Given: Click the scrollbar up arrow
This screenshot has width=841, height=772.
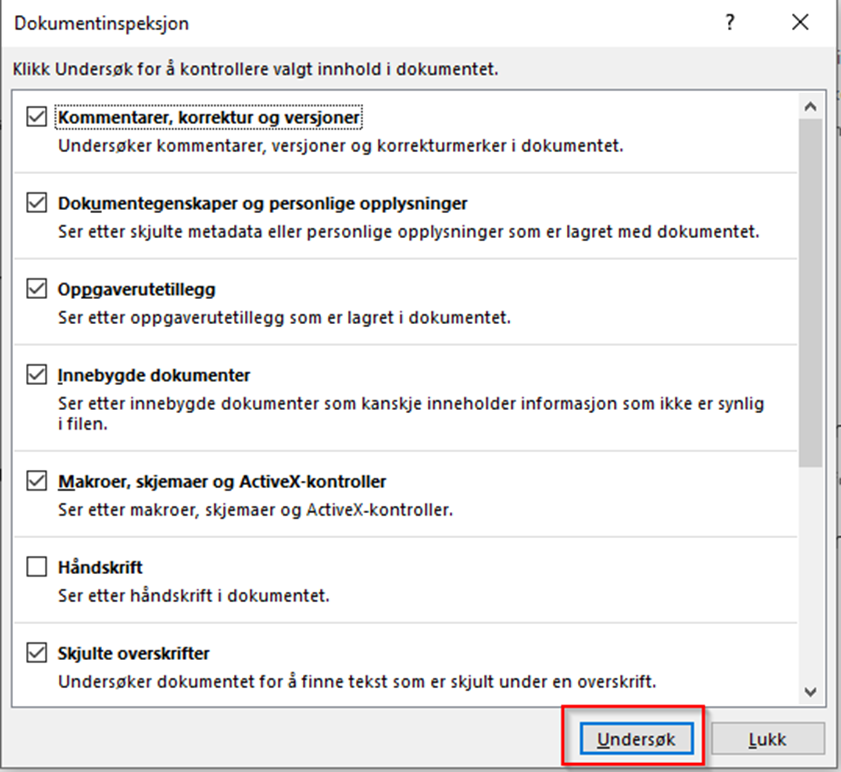Looking at the screenshot, I should point(811,106).
